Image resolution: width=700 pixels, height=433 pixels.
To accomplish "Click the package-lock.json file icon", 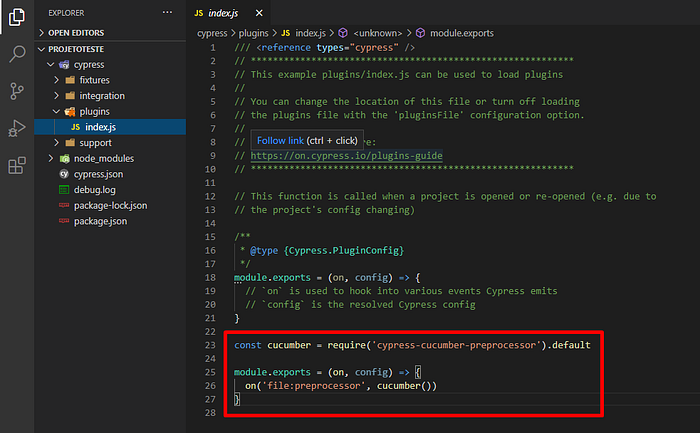I will (64, 205).
